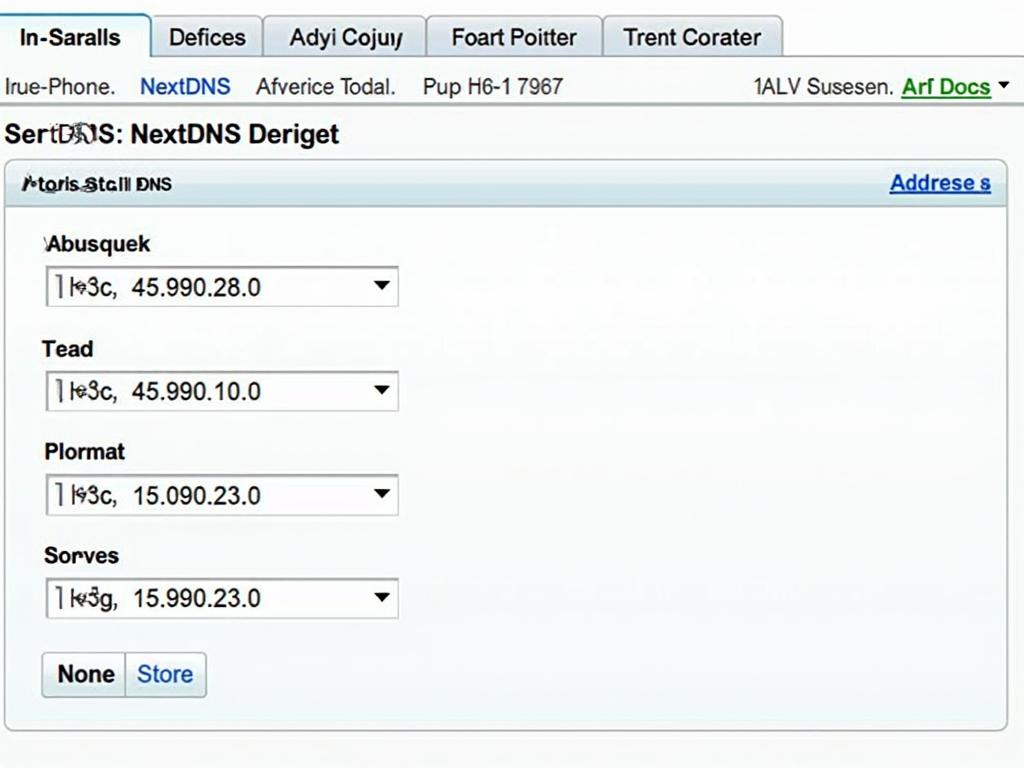This screenshot has height=768, width=1024.
Task: Open the Defices tab
Action: 207,37
